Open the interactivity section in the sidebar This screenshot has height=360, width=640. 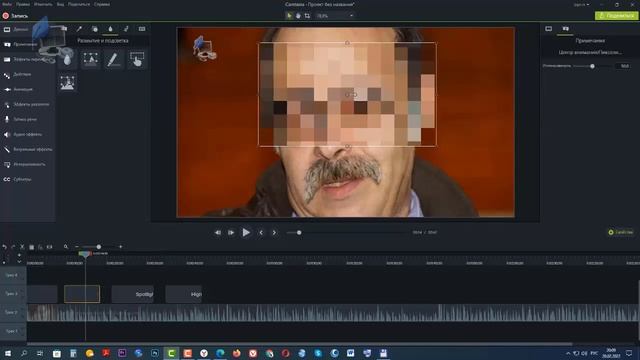click(24, 164)
